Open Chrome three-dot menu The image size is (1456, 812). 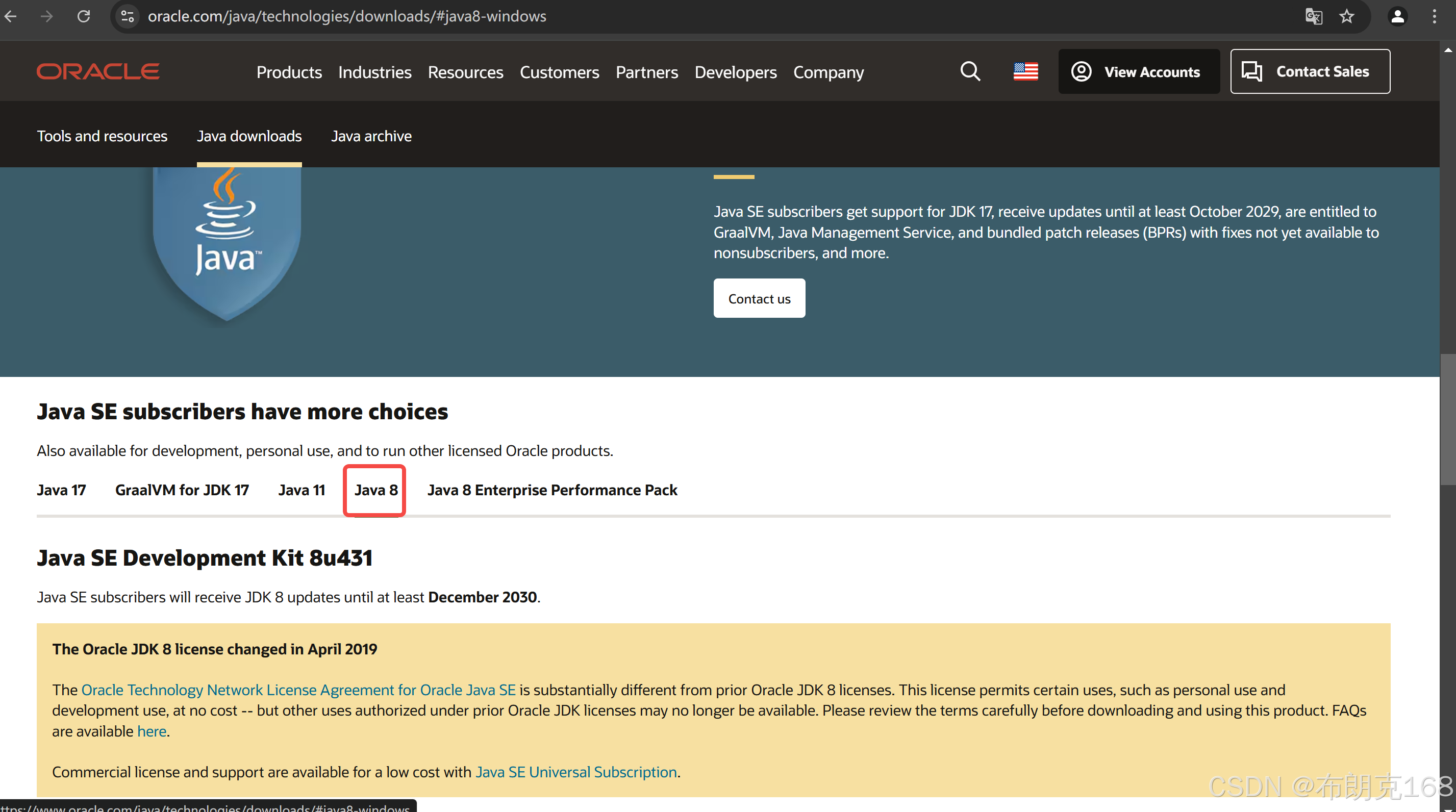[1434, 16]
